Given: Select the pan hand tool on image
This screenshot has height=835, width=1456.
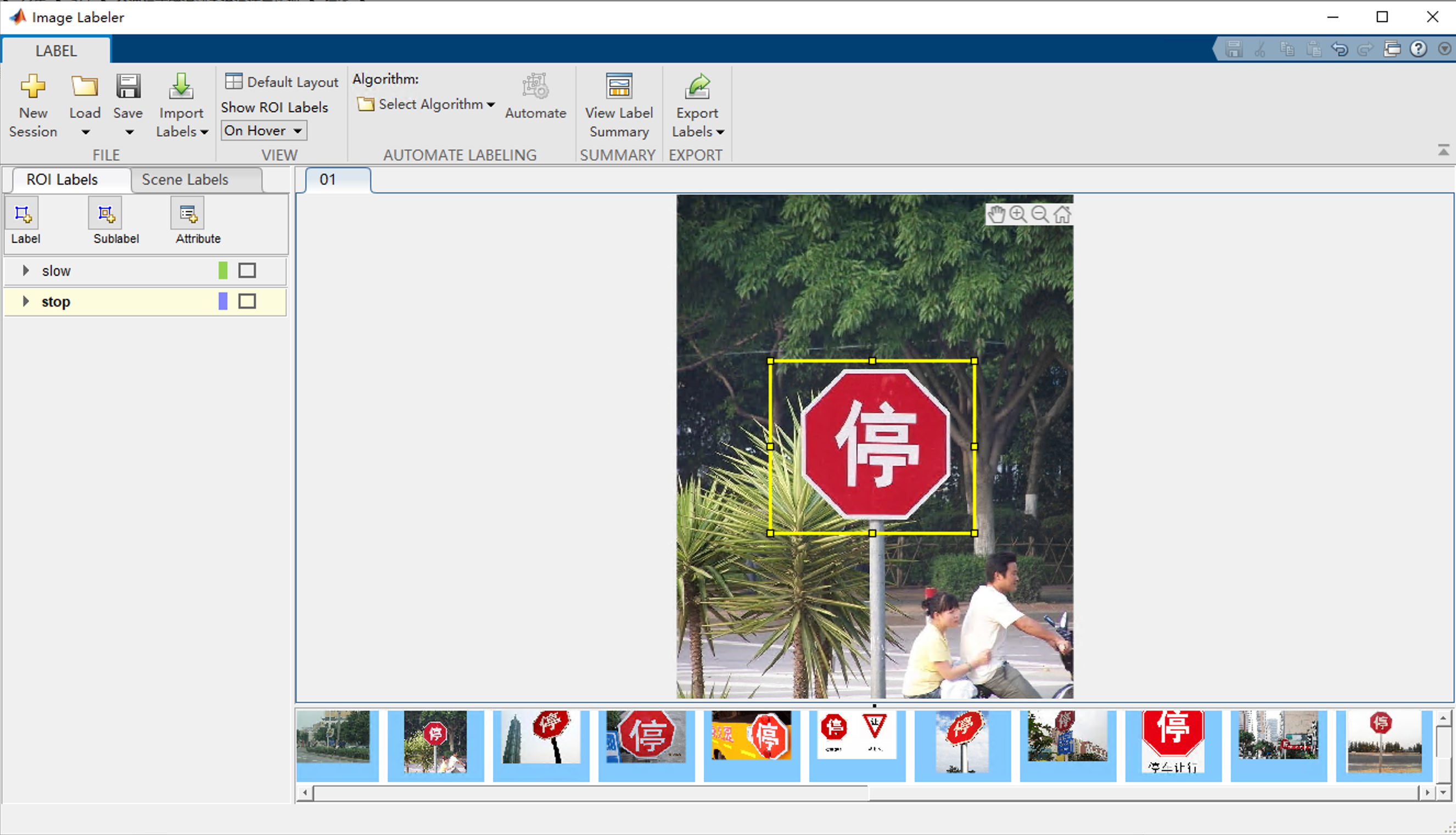Looking at the screenshot, I should click(996, 214).
